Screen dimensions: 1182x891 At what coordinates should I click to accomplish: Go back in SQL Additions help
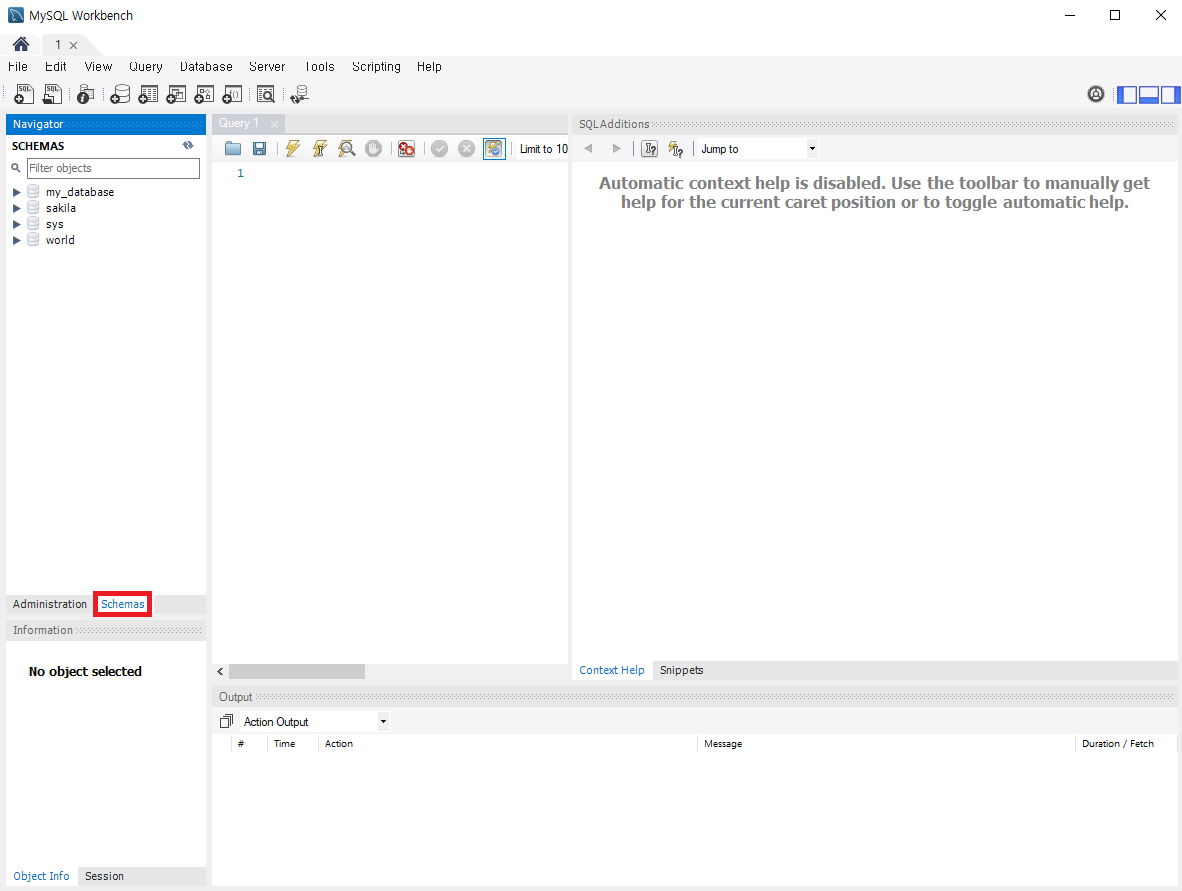pyautogui.click(x=589, y=148)
